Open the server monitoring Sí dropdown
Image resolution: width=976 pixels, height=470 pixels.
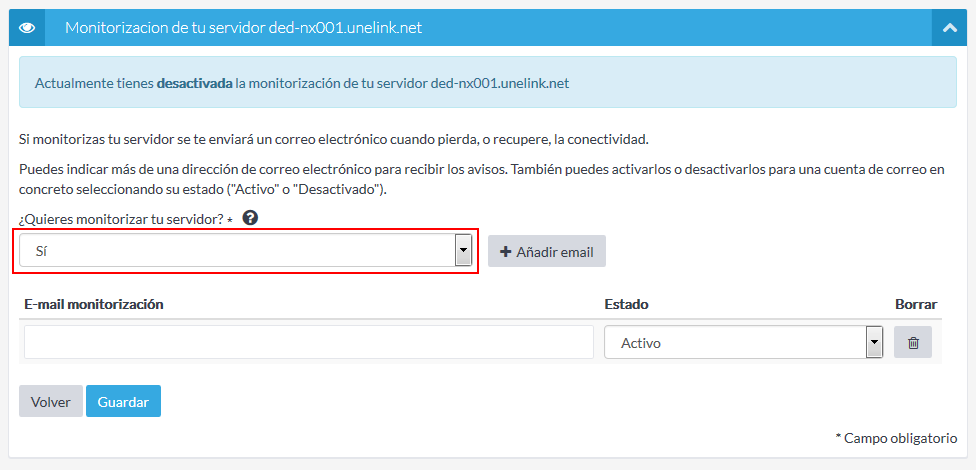[238, 251]
